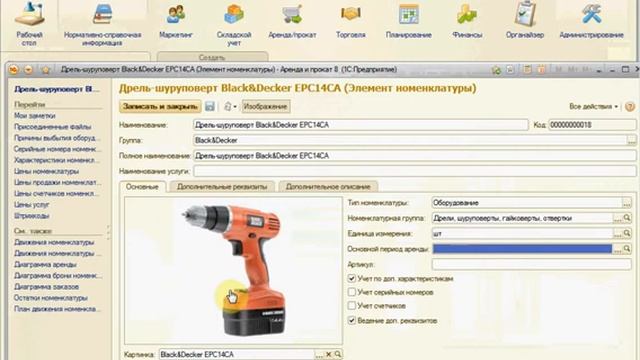Enable Учет счетчиков checkbox
Viewport: 640px width, 360px height.
click(x=351, y=306)
